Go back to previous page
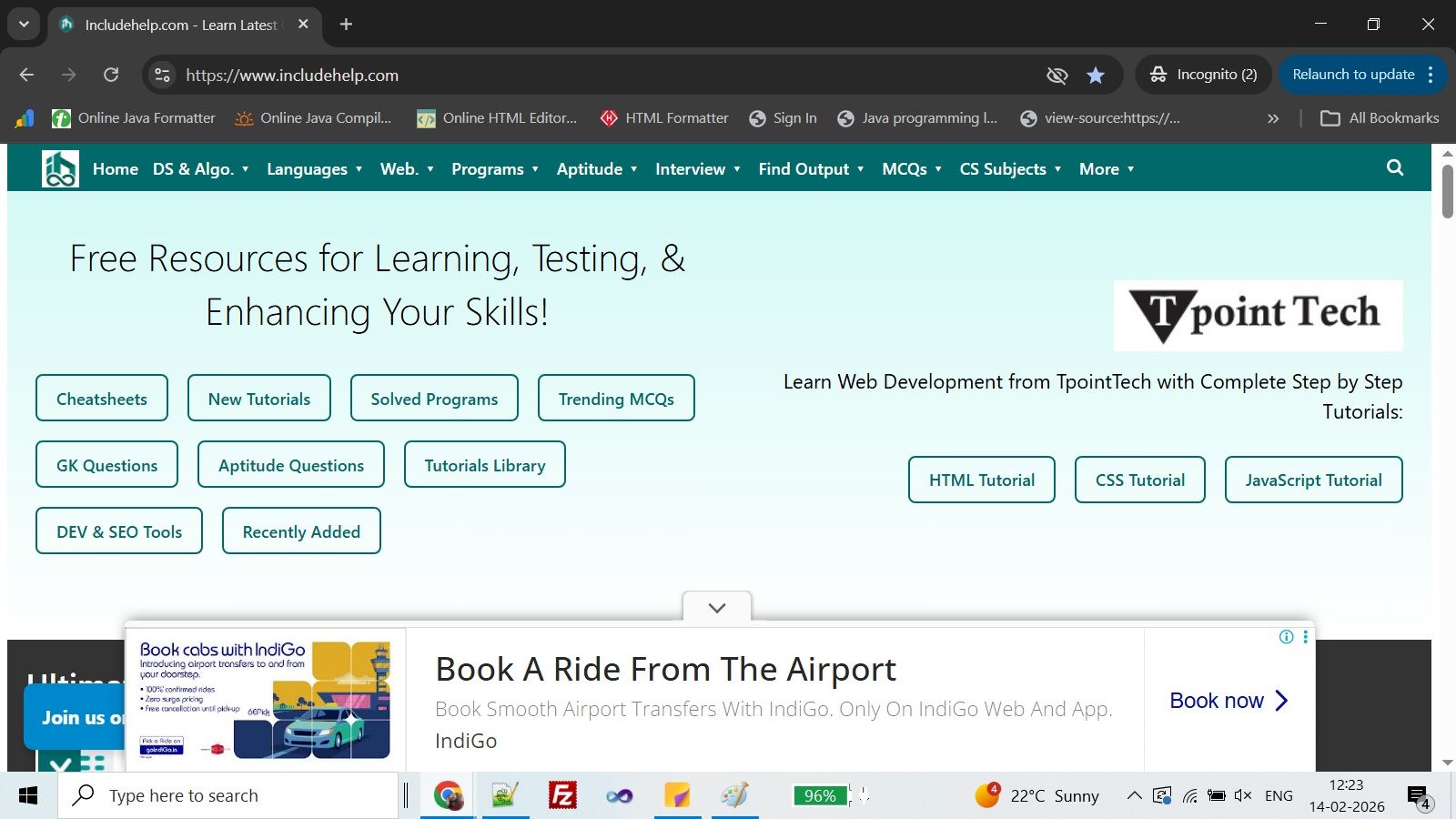This screenshot has width=1456, height=819. pyautogui.click(x=26, y=75)
